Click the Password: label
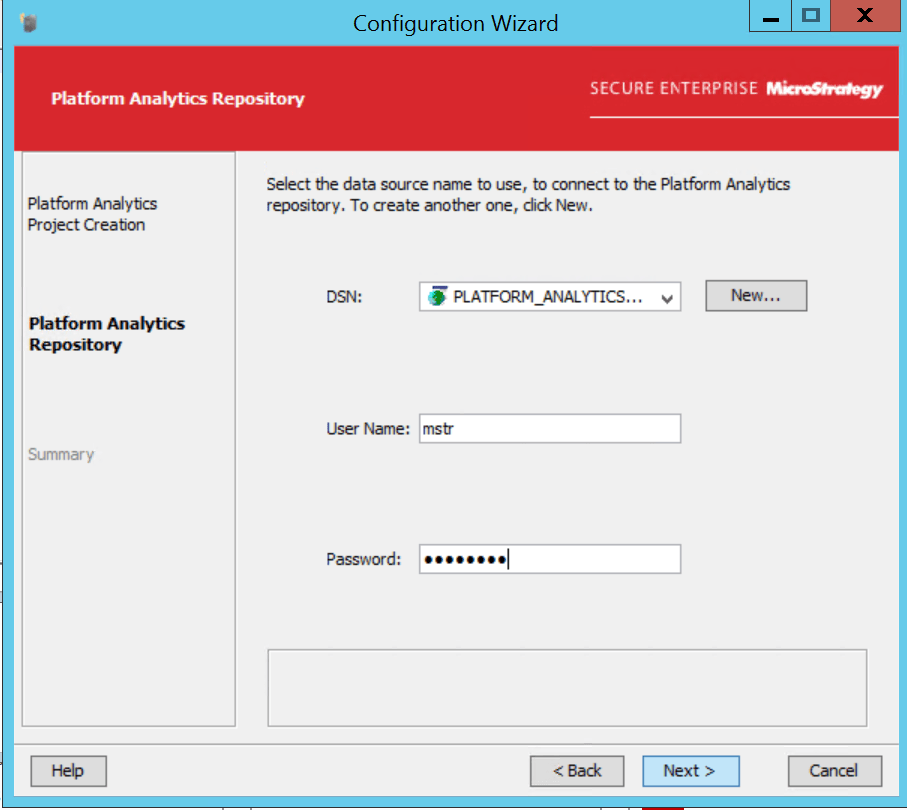 [x=363, y=559]
